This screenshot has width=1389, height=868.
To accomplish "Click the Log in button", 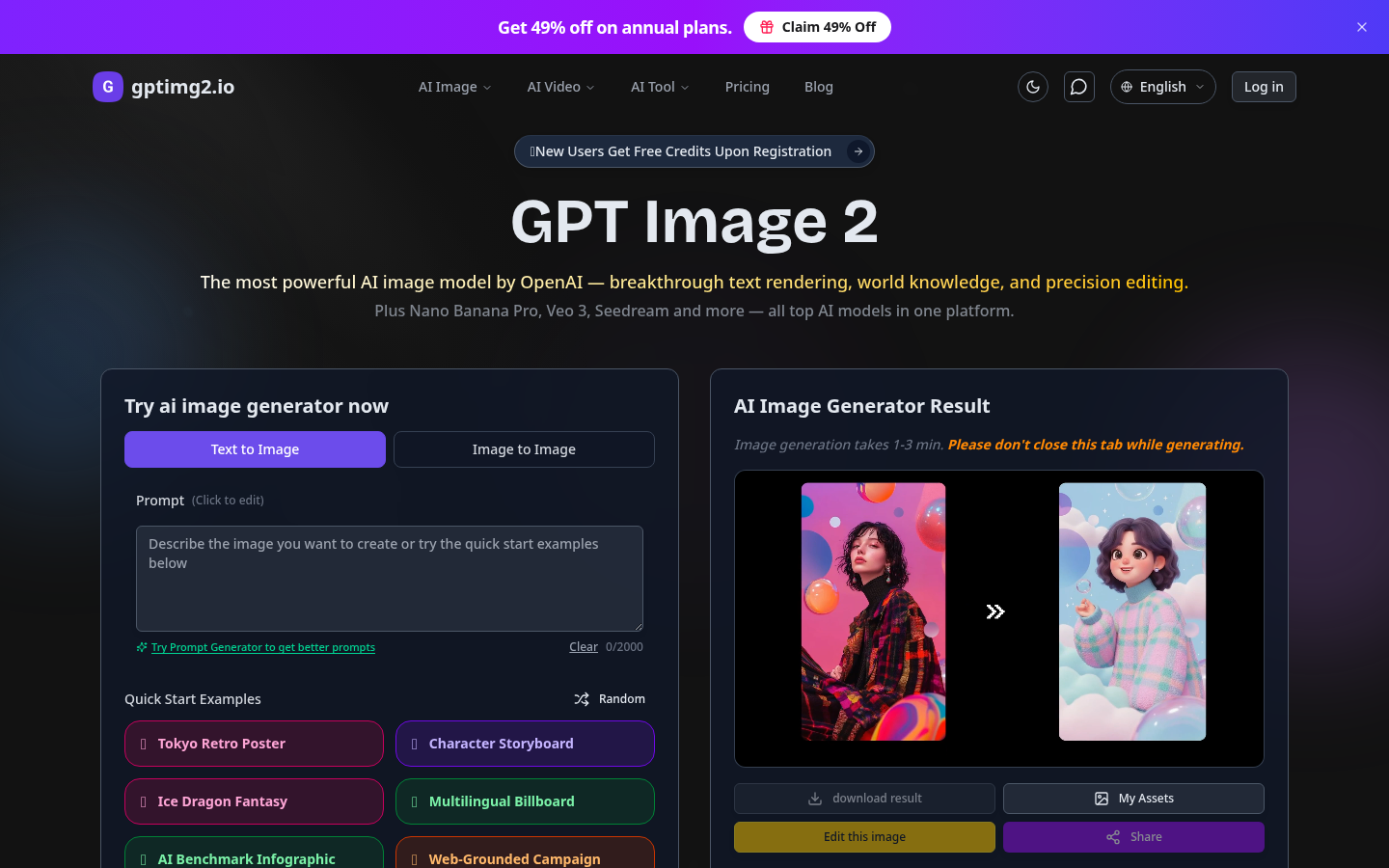I will 1264,87.
